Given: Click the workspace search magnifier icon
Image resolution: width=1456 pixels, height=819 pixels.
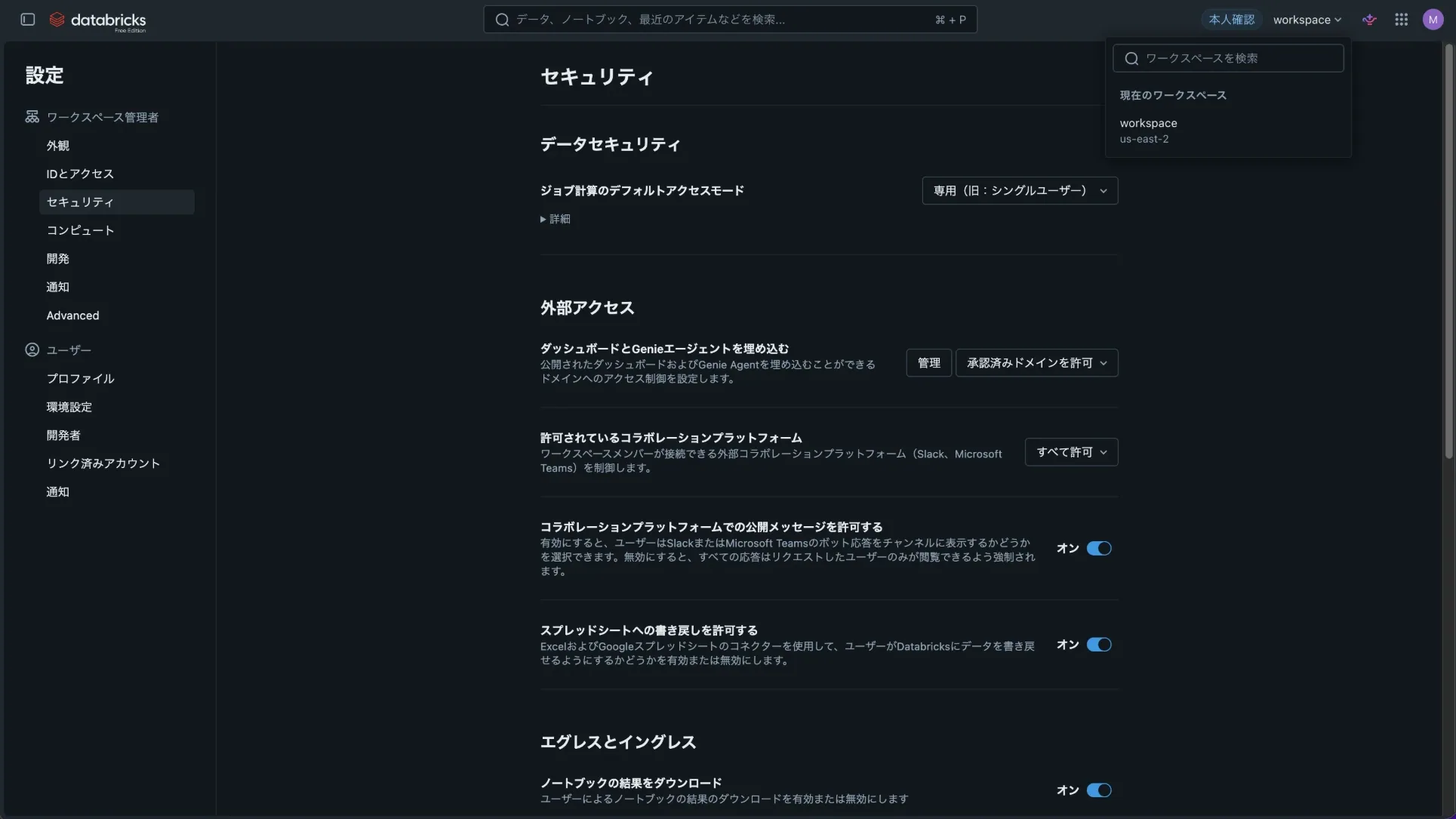Looking at the screenshot, I should point(1131,58).
